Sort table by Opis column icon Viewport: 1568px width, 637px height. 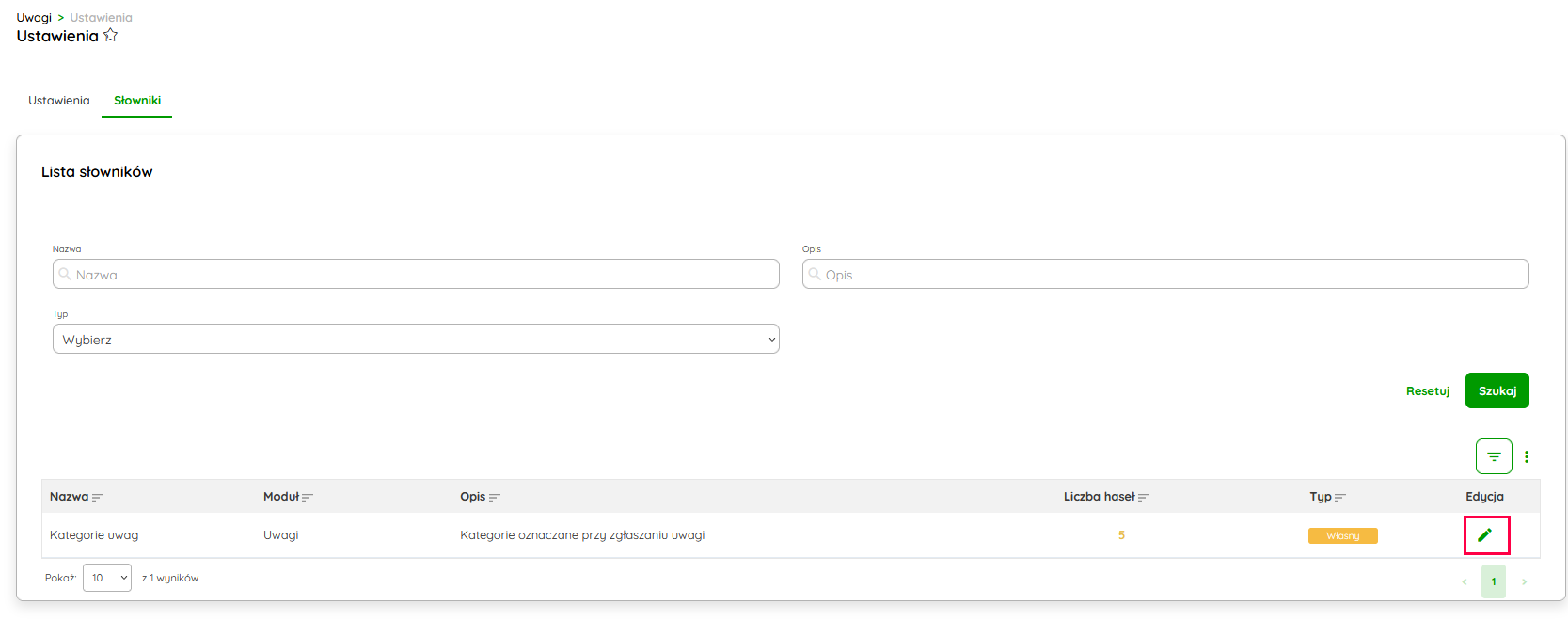pos(495,498)
